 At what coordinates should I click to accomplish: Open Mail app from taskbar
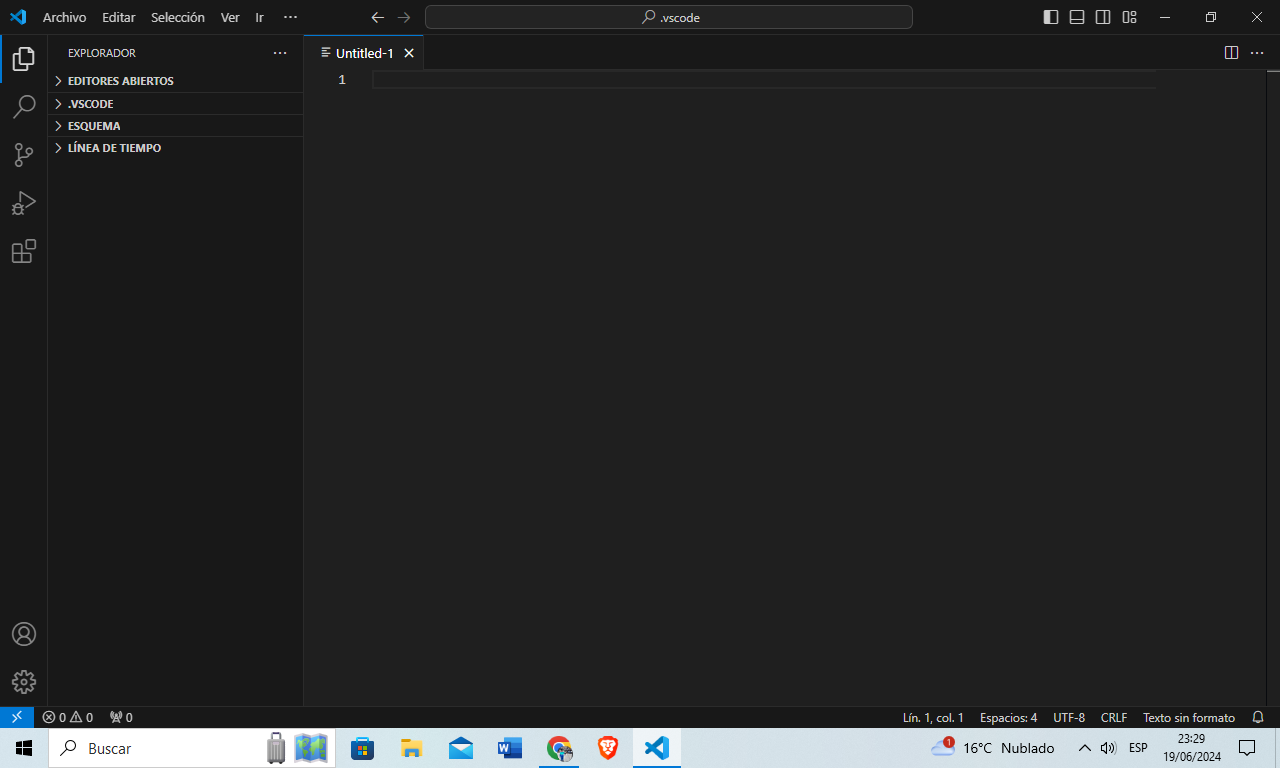pos(461,748)
